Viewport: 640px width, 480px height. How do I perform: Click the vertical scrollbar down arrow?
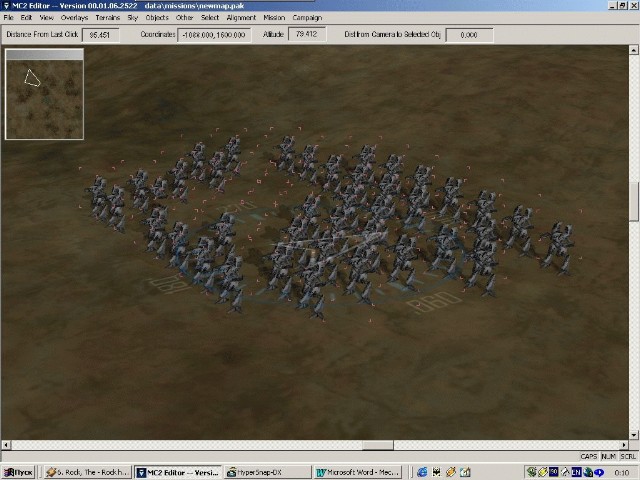pos(633,434)
